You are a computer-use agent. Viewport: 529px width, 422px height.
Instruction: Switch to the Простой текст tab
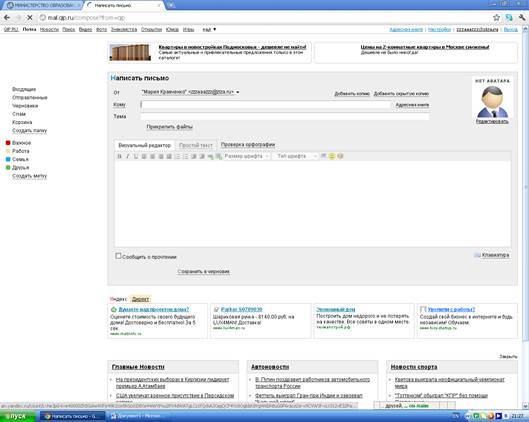(x=196, y=145)
